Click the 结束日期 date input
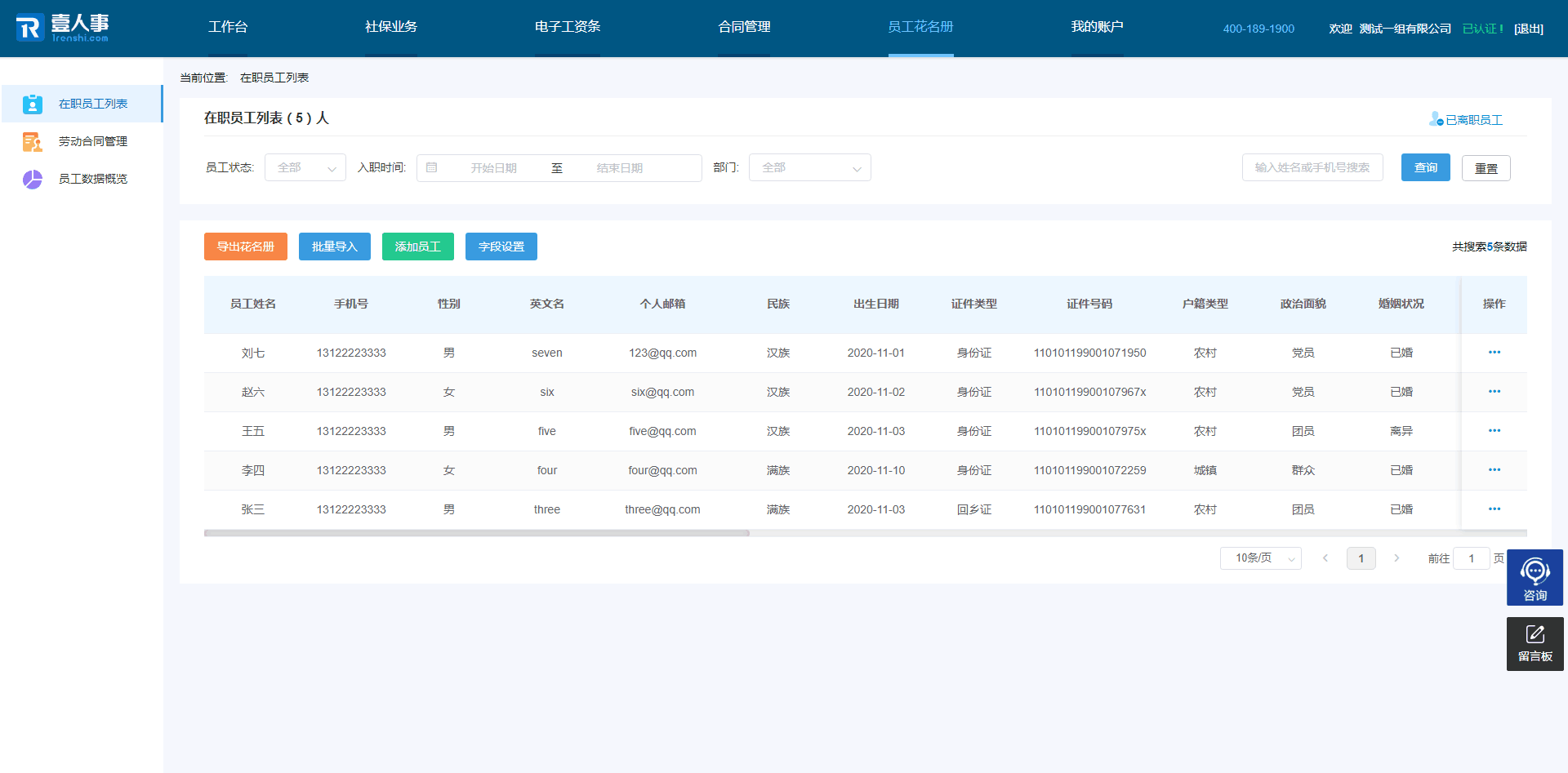Screen dimensions: 1568x773 point(620,167)
